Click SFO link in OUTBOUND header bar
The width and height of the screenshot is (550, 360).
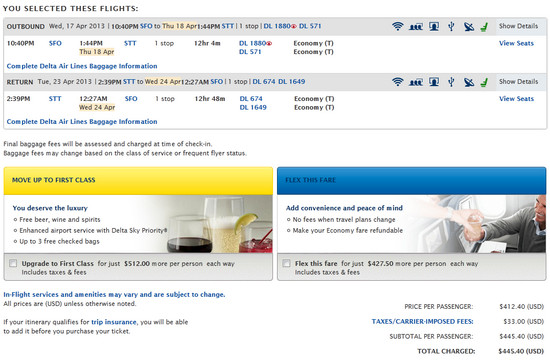pos(146,26)
